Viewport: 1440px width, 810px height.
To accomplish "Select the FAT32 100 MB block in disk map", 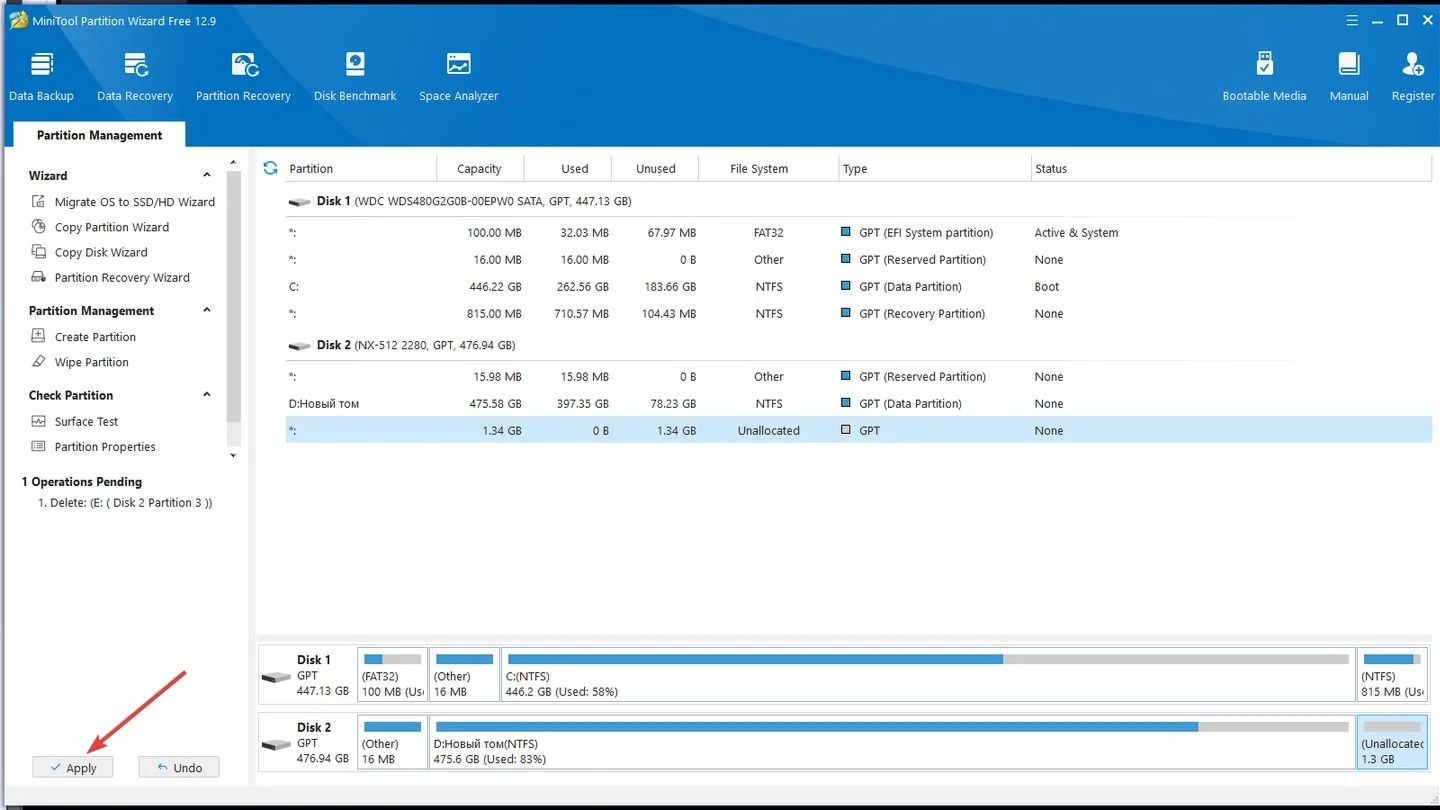I will 393,675.
